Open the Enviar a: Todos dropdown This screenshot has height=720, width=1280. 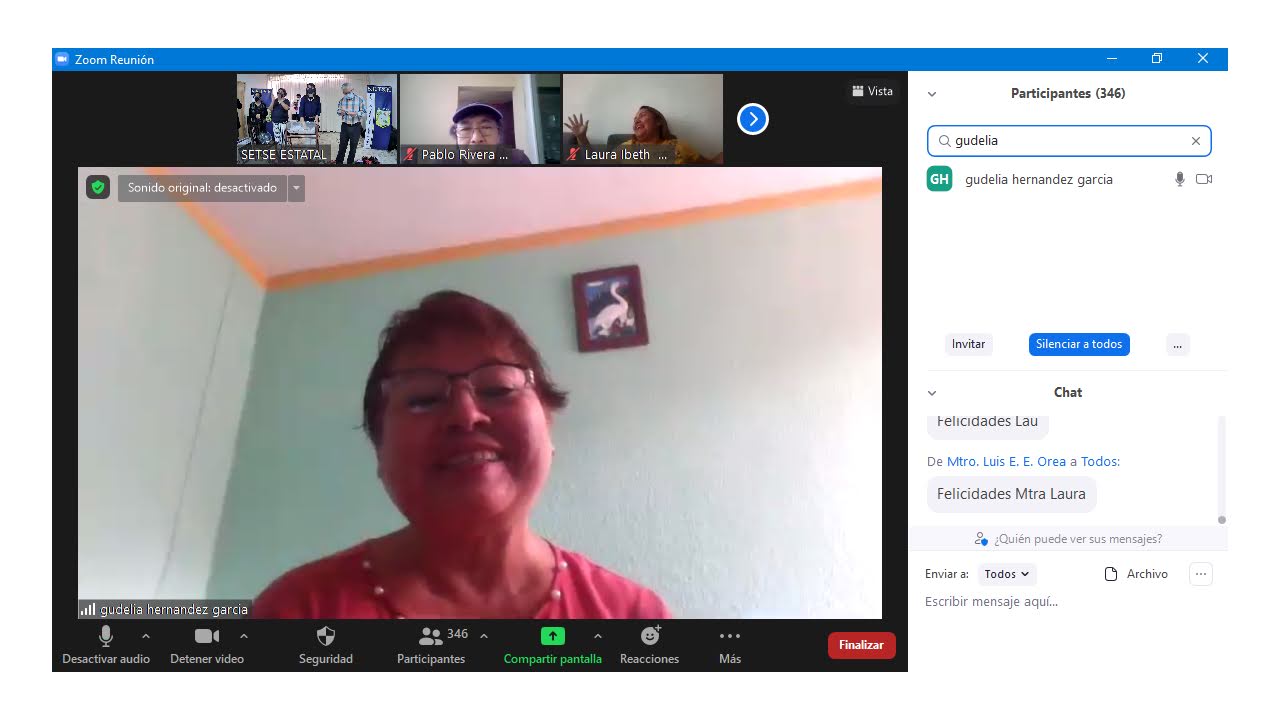pos(1007,574)
